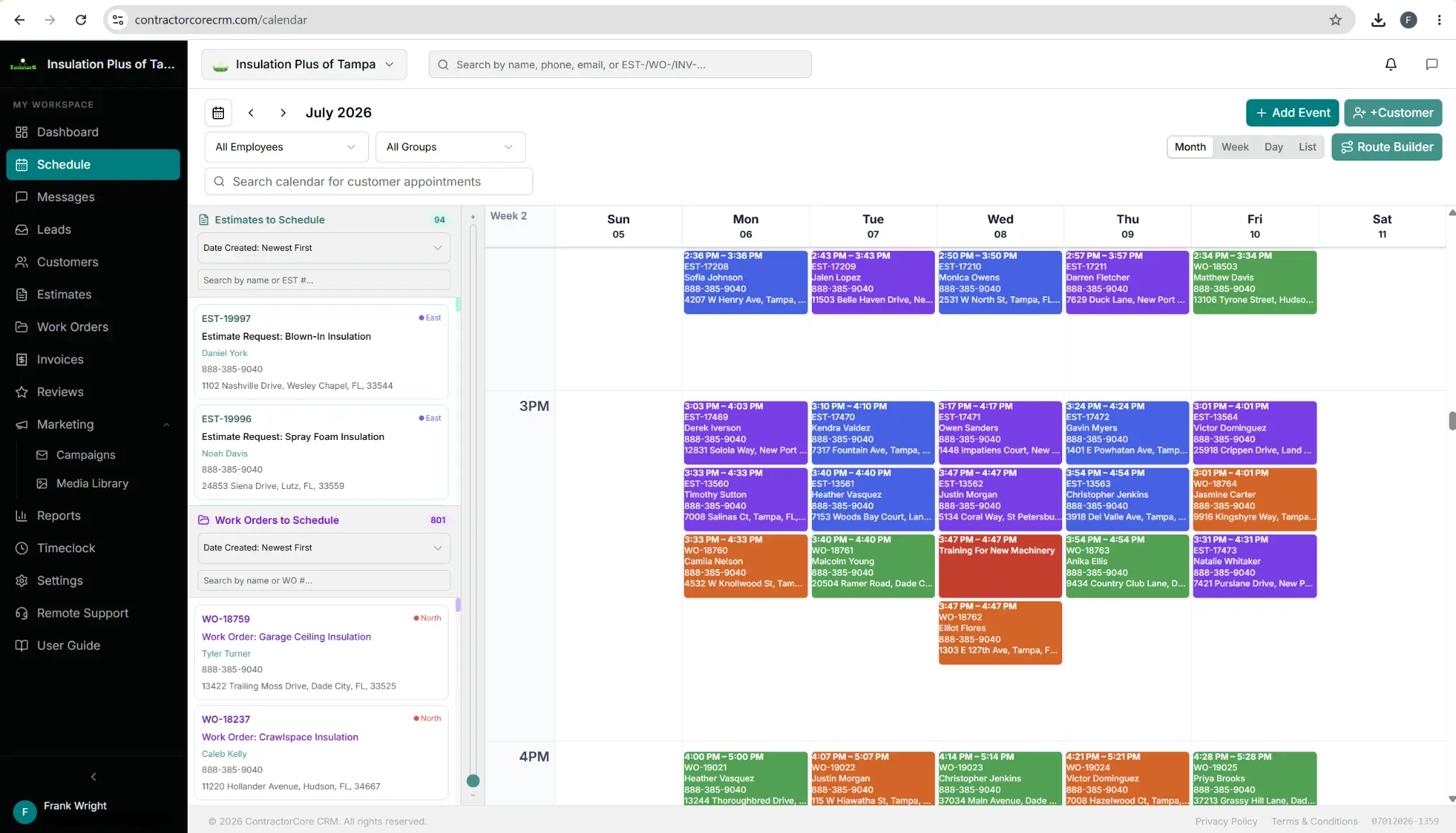Open Terms & Conditions link
Image resolution: width=1456 pixels, height=833 pixels.
coord(1315,822)
